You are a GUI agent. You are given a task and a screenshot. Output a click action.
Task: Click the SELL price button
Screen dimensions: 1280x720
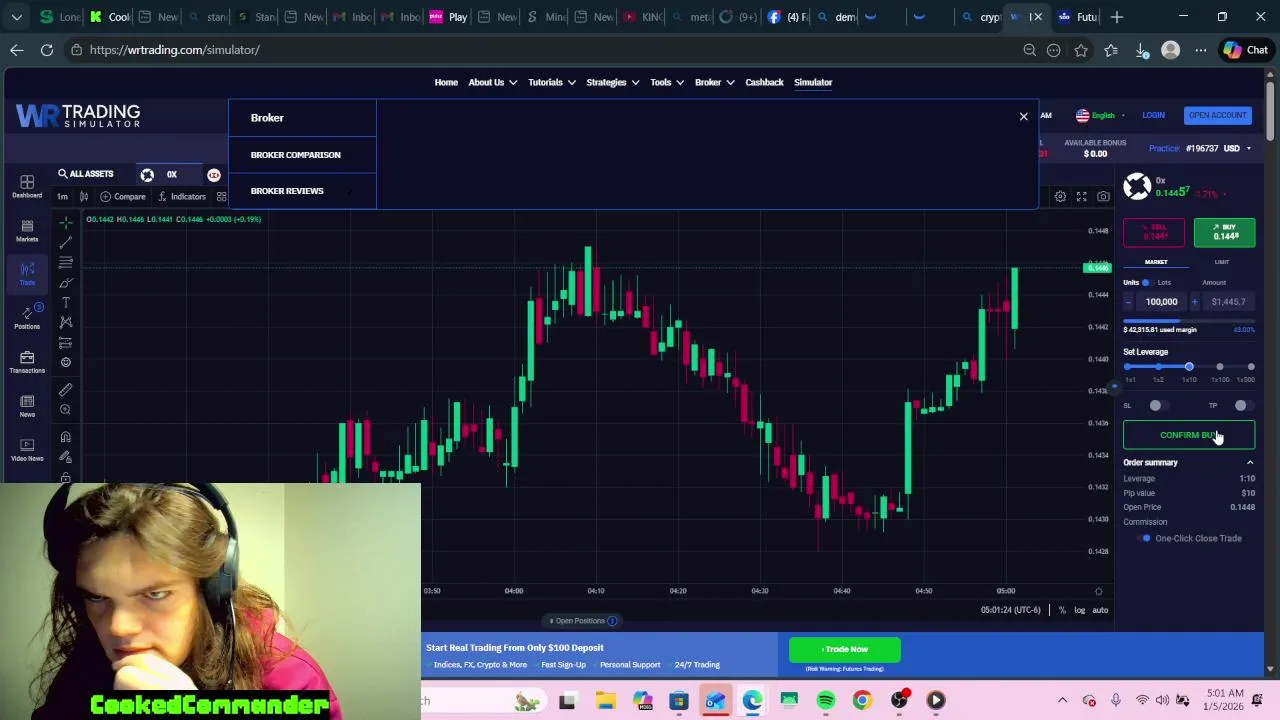click(x=1154, y=232)
